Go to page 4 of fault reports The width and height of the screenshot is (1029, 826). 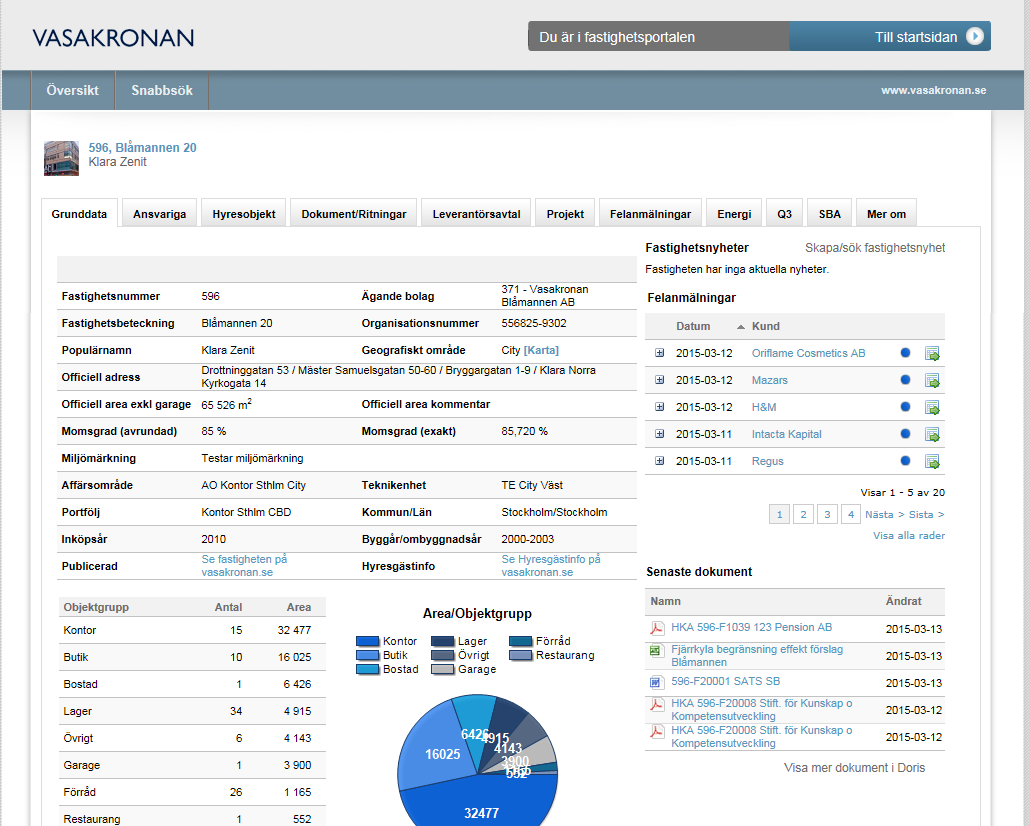(850, 514)
